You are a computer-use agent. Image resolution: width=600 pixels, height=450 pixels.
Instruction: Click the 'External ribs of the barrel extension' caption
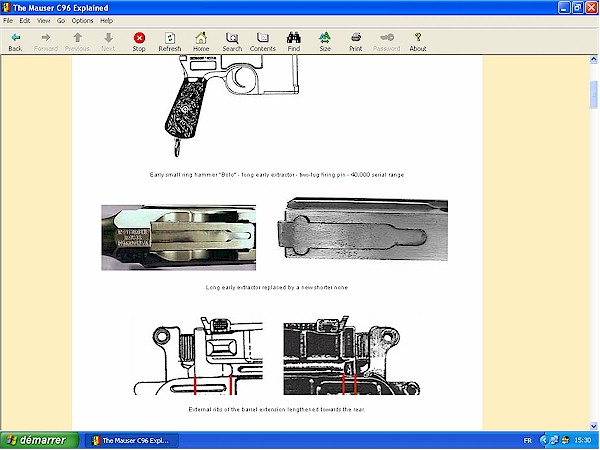tap(277, 409)
